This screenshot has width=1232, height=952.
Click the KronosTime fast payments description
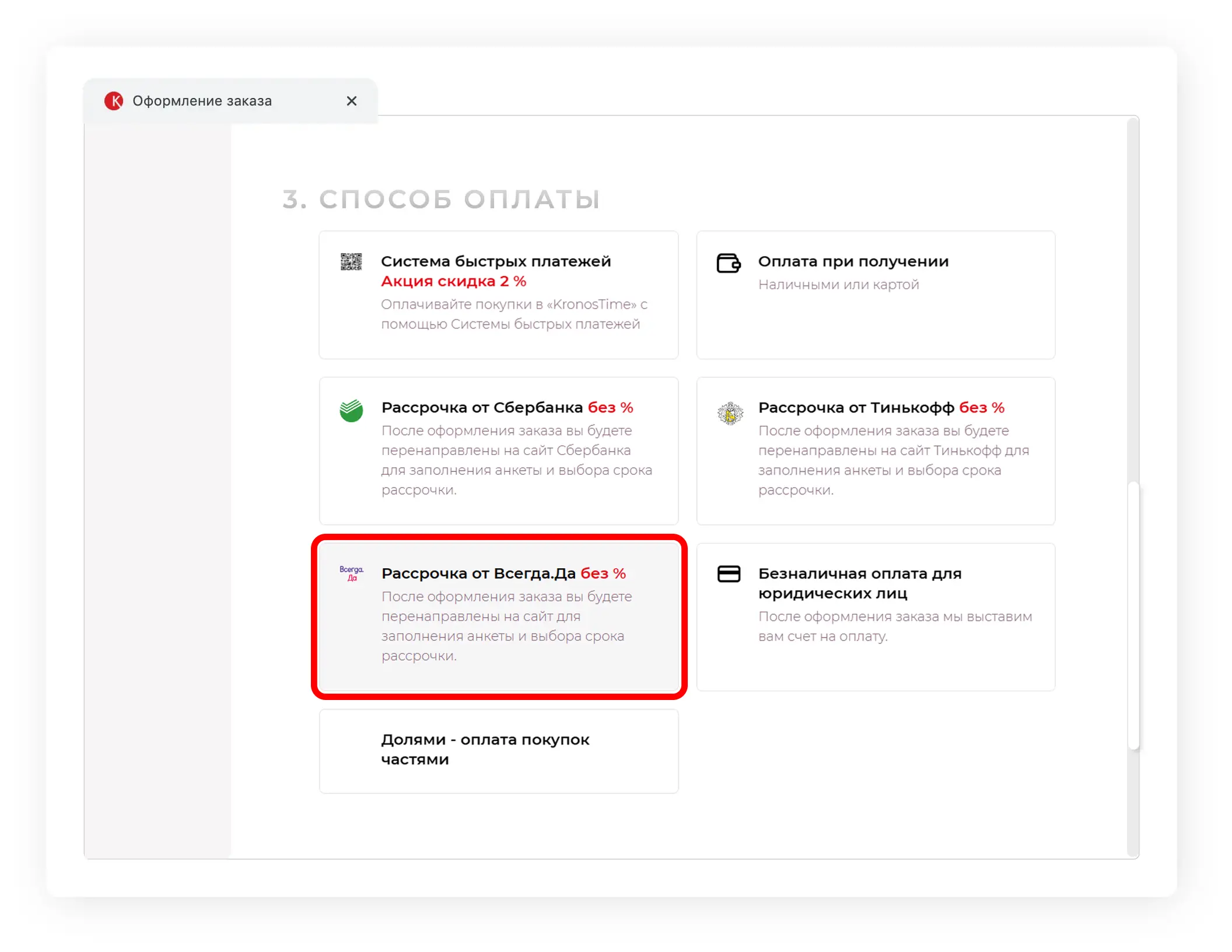click(x=514, y=314)
